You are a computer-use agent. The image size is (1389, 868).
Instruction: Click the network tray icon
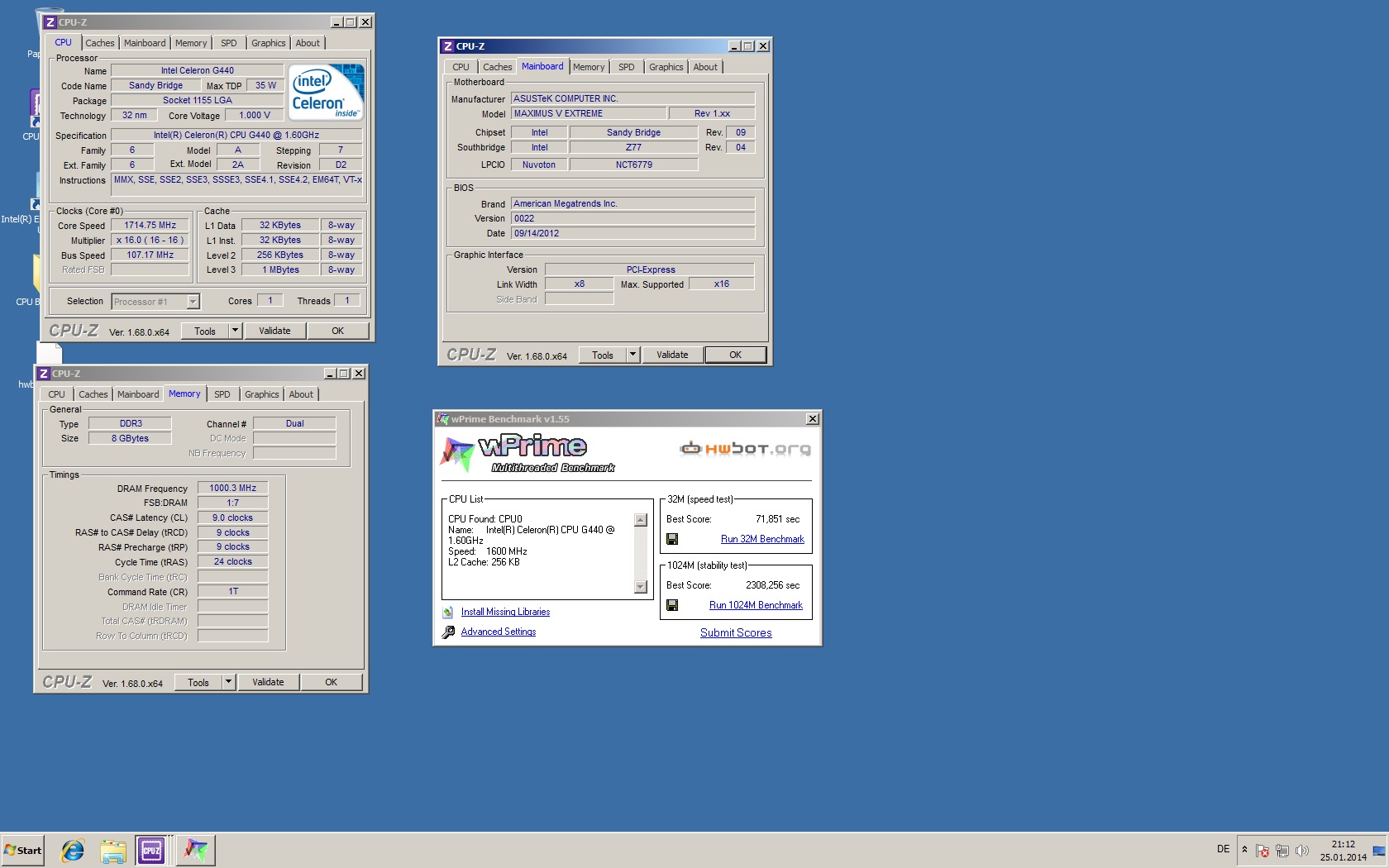(x=1282, y=851)
